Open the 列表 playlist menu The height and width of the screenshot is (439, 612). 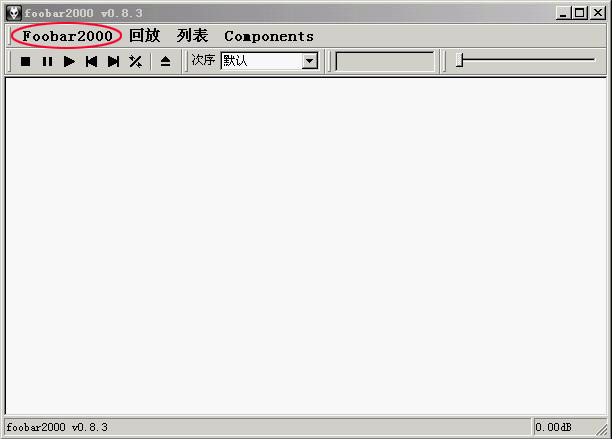[x=192, y=36]
